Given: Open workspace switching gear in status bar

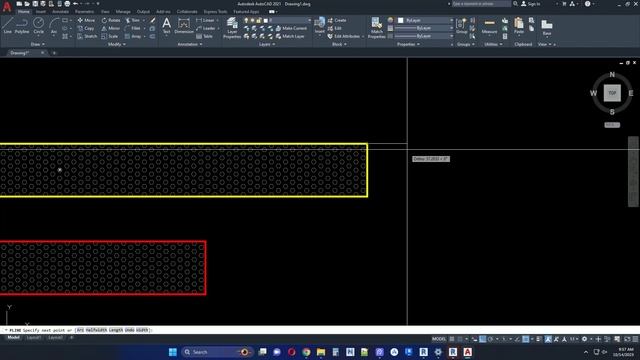Looking at the screenshot, I should pos(584,339).
